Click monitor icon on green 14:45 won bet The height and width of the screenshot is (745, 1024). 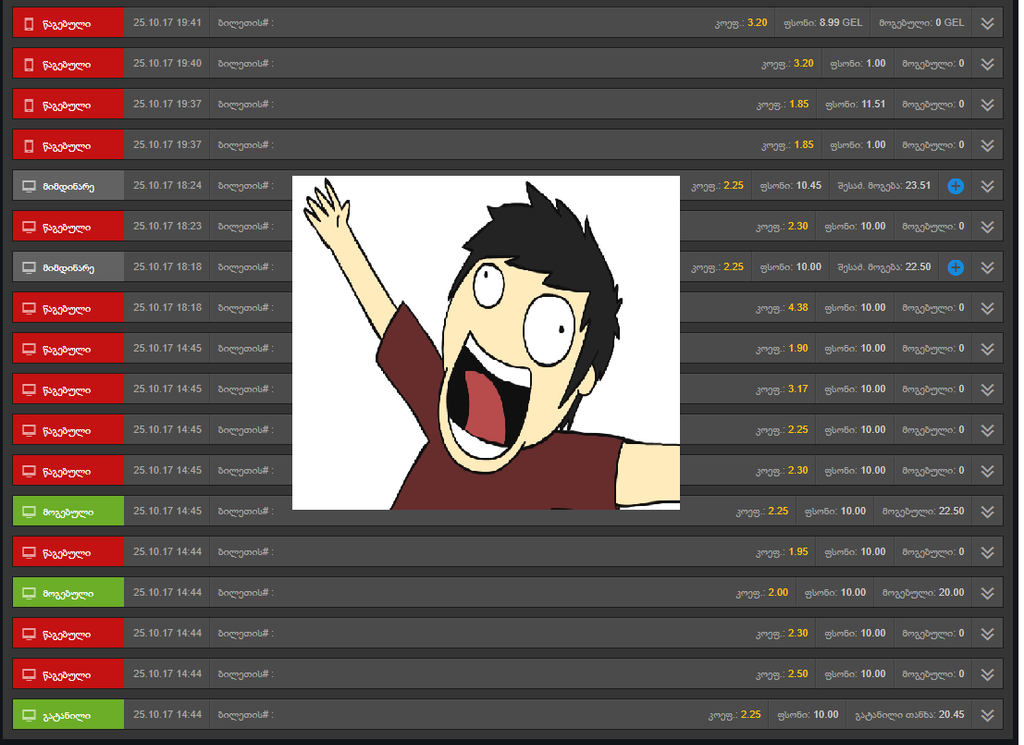[29, 512]
